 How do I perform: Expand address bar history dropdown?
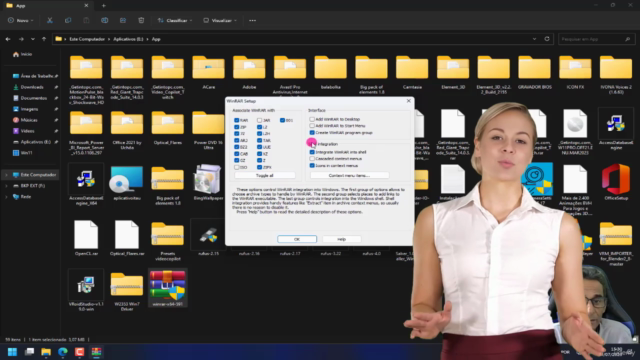[534, 39]
